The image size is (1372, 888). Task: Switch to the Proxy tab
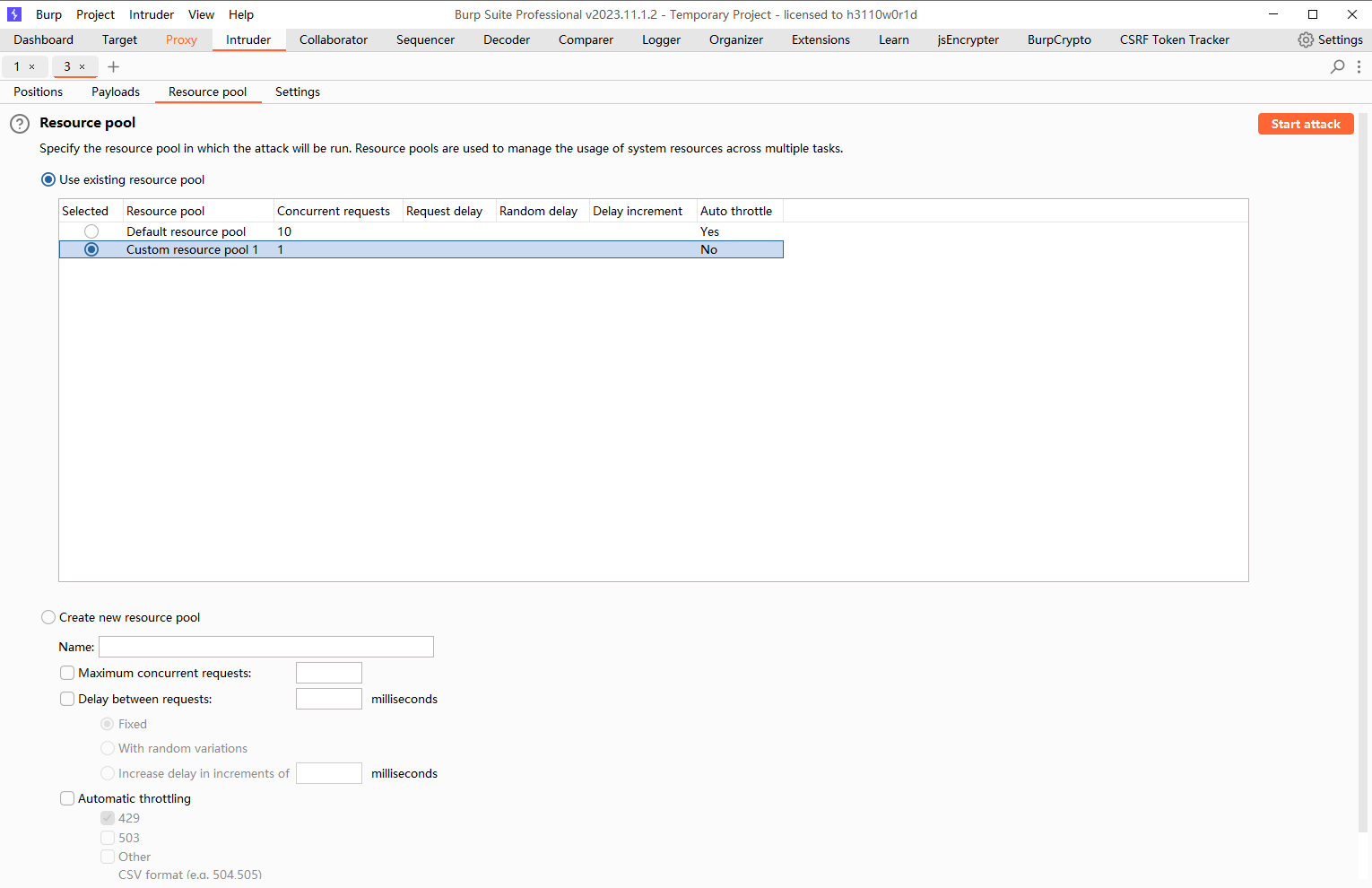[x=181, y=39]
